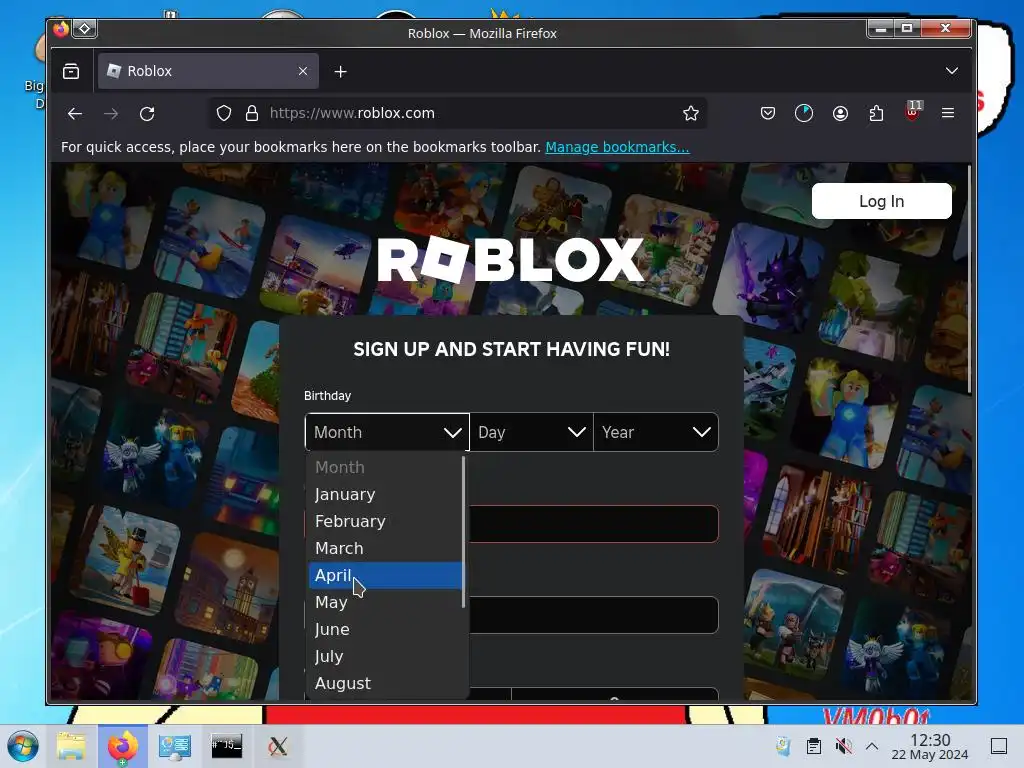Click the Firefox taskbar icon
The image size is (1024, 768).
[123, 746]
